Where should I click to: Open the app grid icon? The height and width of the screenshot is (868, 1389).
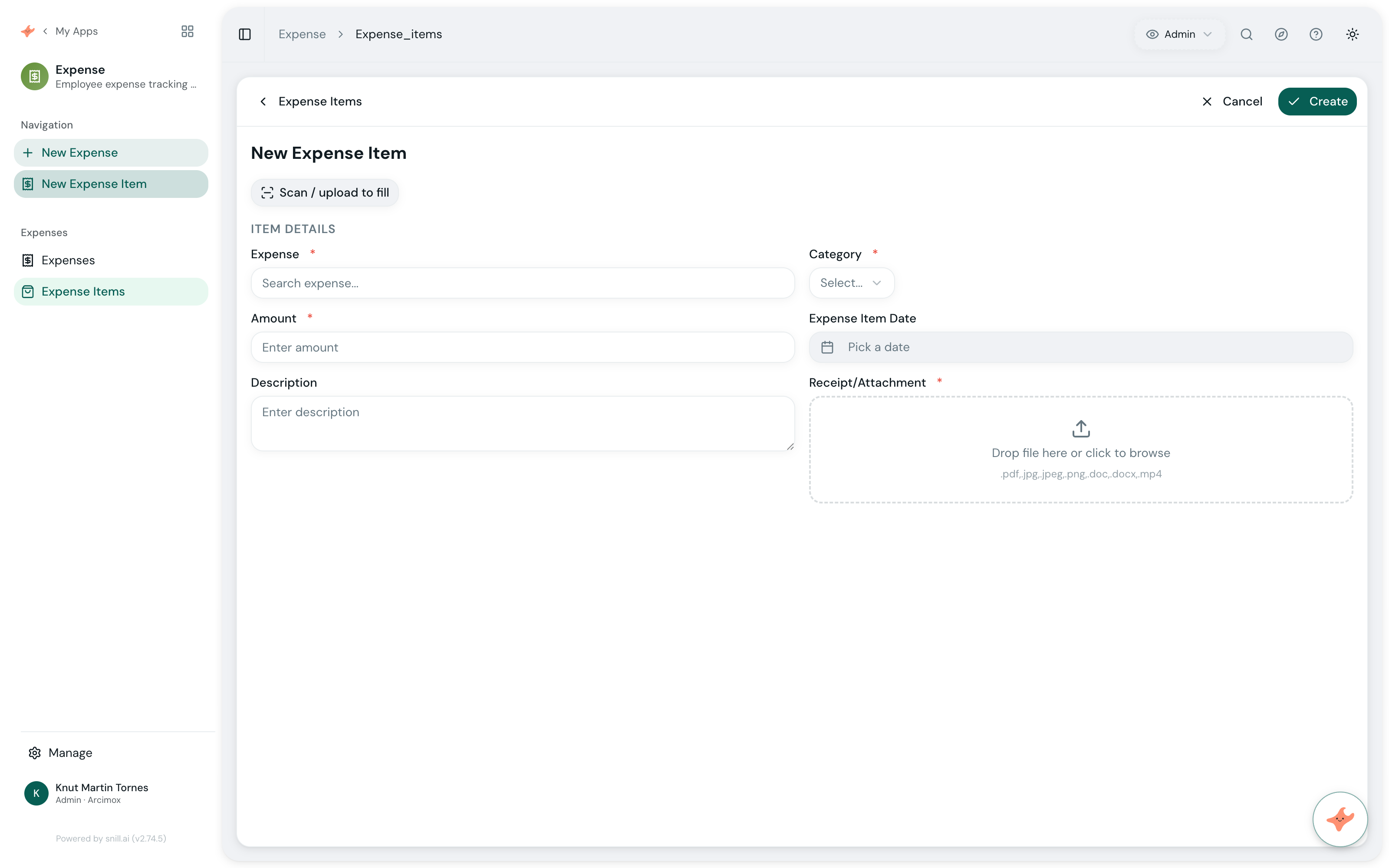tap(187, 31)
